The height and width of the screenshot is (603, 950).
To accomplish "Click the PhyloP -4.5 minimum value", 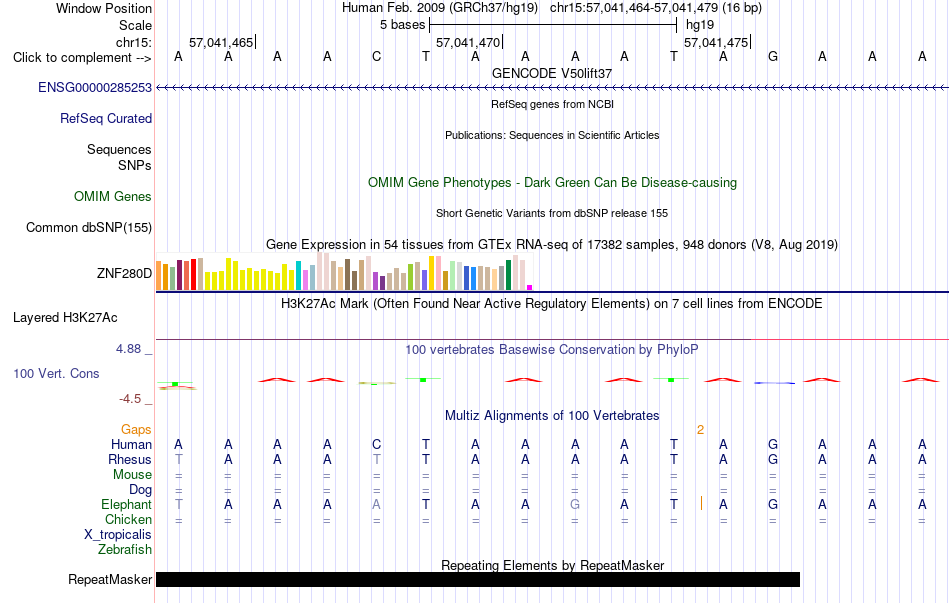I will coord(130,399).
